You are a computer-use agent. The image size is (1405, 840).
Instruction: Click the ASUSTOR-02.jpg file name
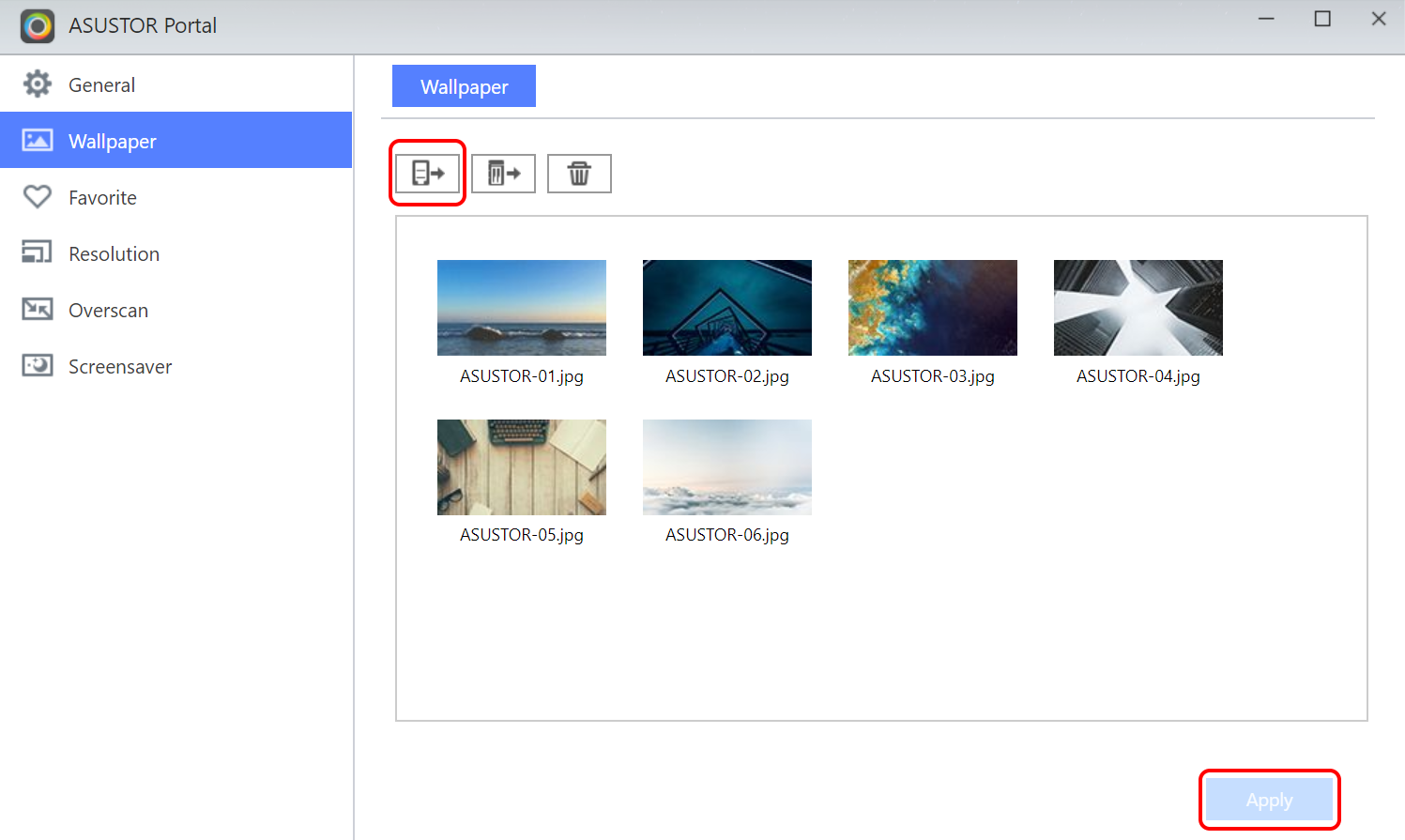click(x=727, y=376)
